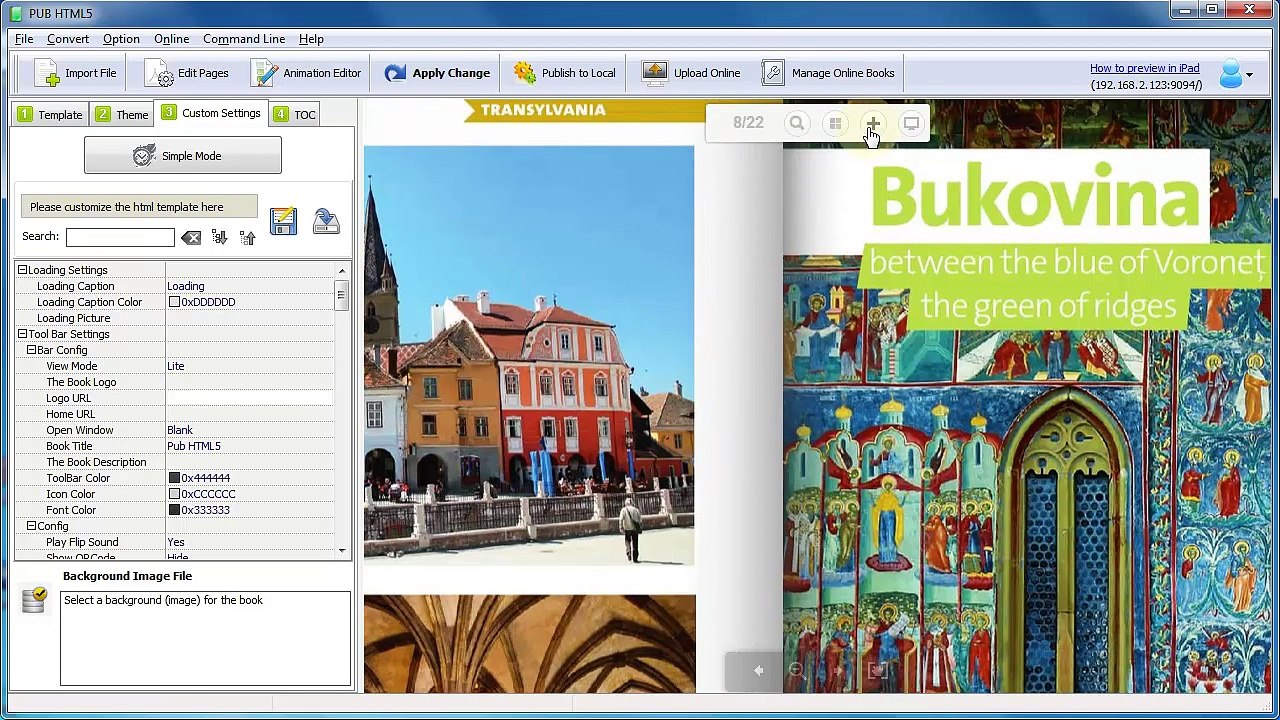Open the Help menu
1280x720 pixels.
click(x=311, y=39)
